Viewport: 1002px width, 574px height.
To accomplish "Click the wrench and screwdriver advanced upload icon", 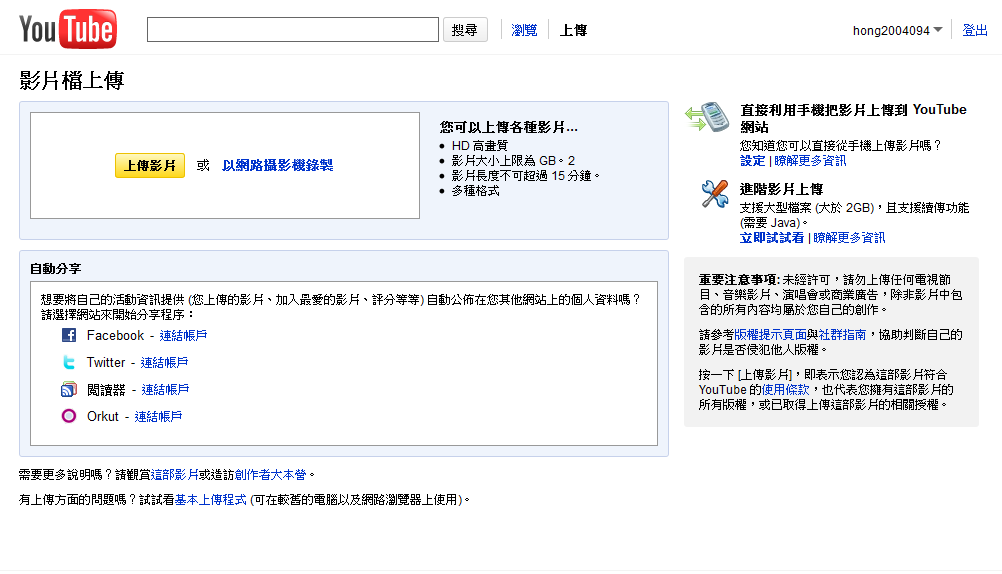I will coord(714,194).
